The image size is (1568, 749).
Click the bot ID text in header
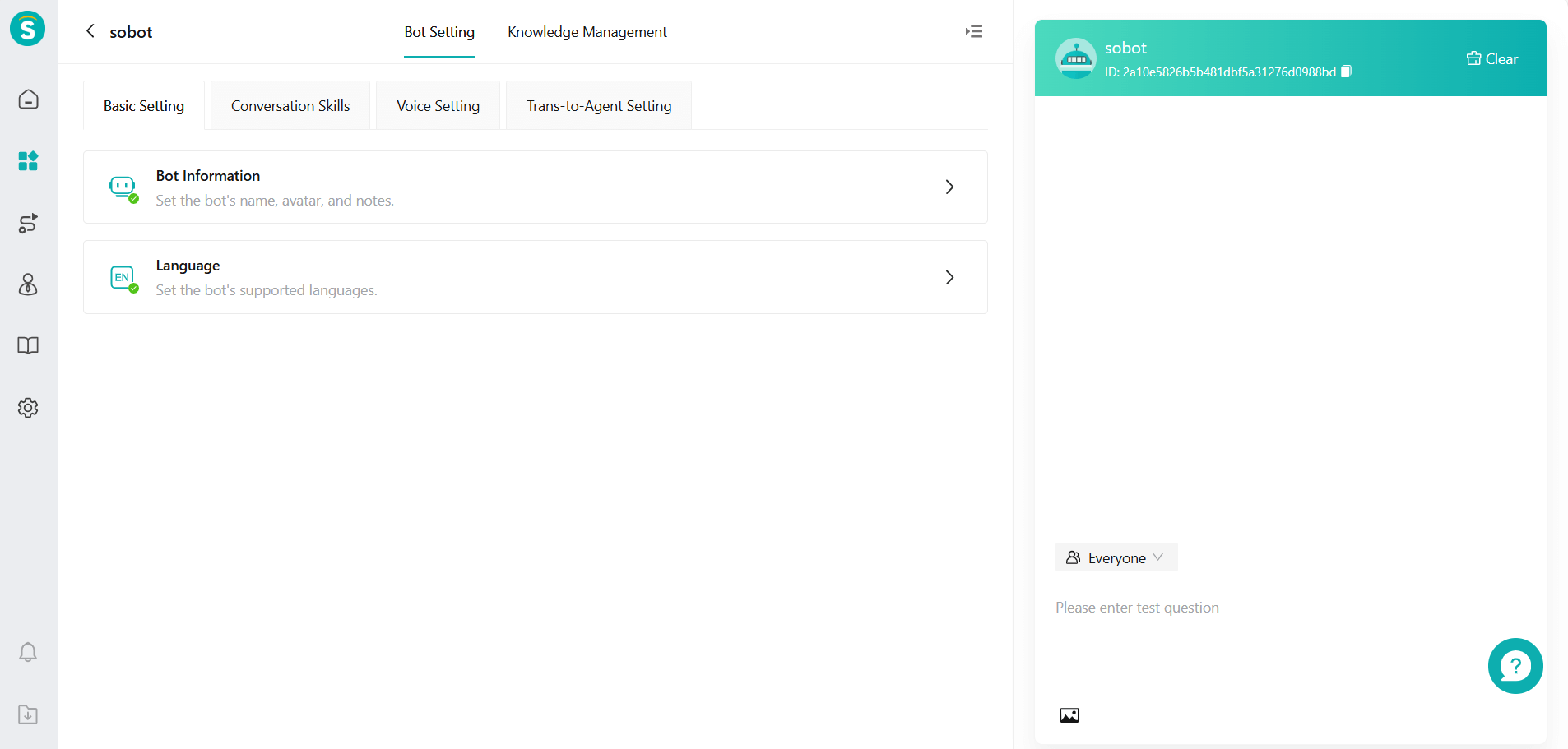[1220, 72]
